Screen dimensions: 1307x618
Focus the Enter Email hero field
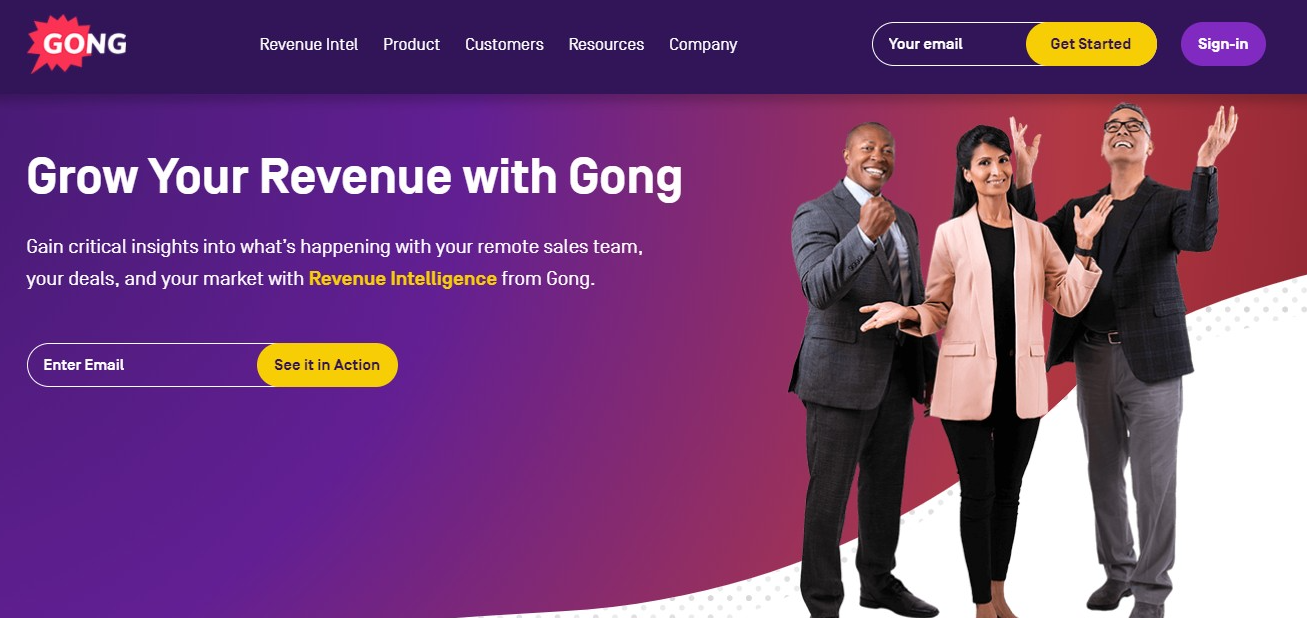(143, 365)
